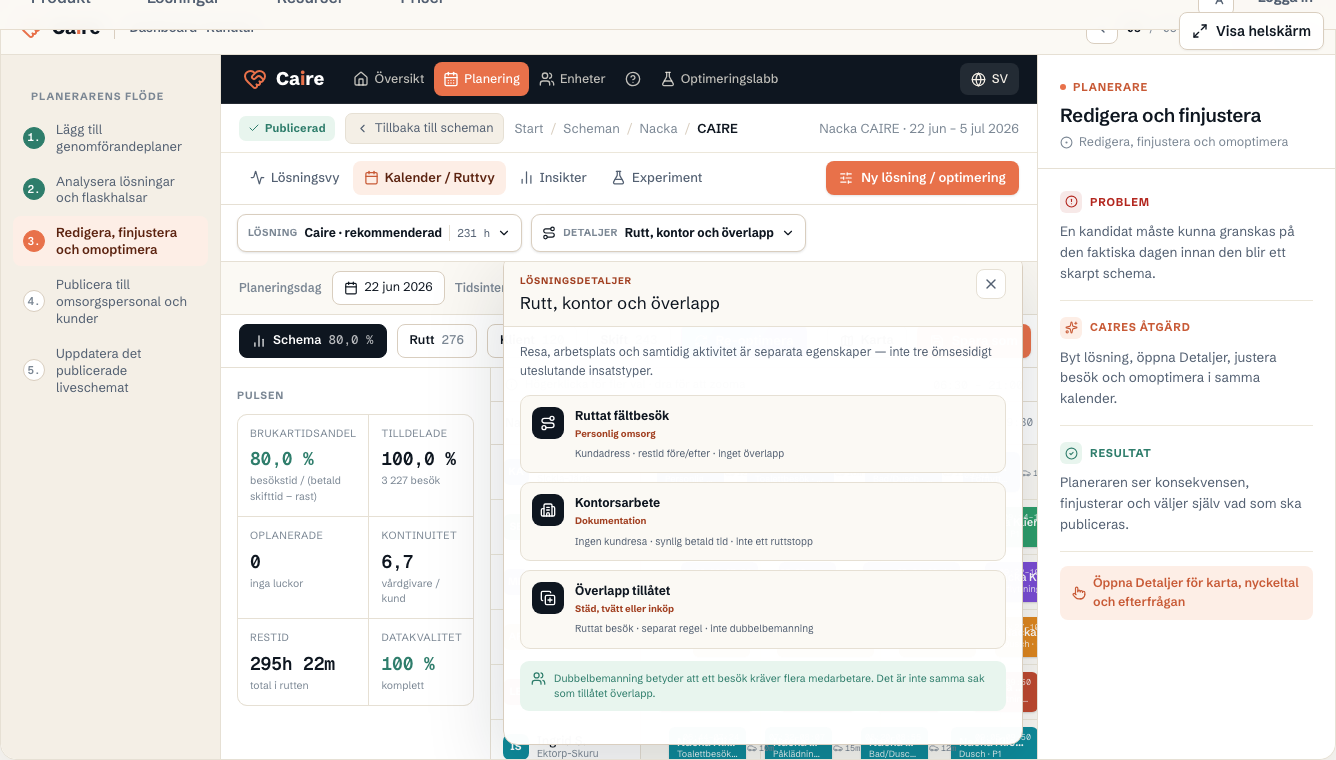Click the Redigera och finjustera heading

[1160, 115]
